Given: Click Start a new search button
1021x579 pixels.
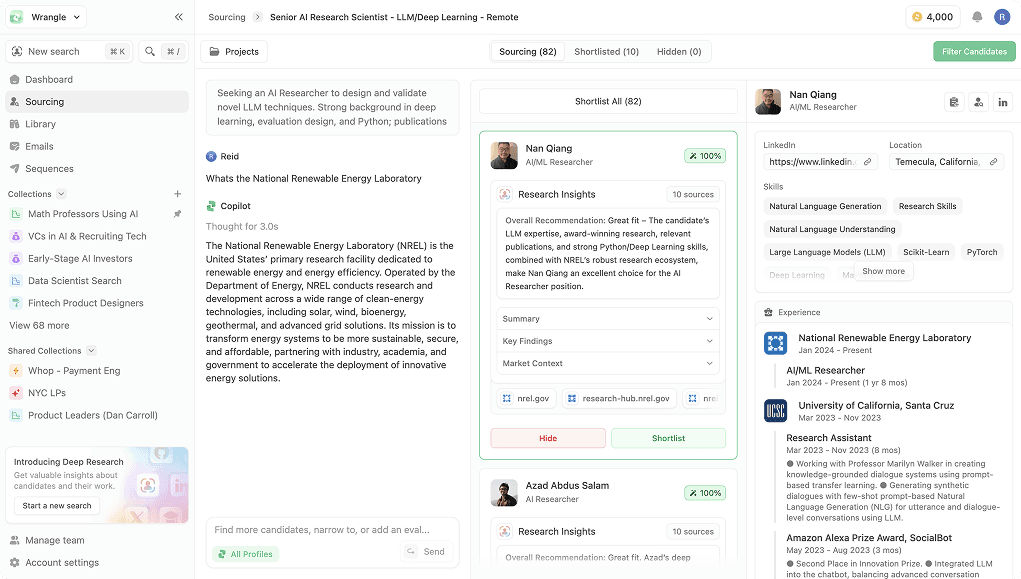Looking at the screenshot, I should [57, 506].
